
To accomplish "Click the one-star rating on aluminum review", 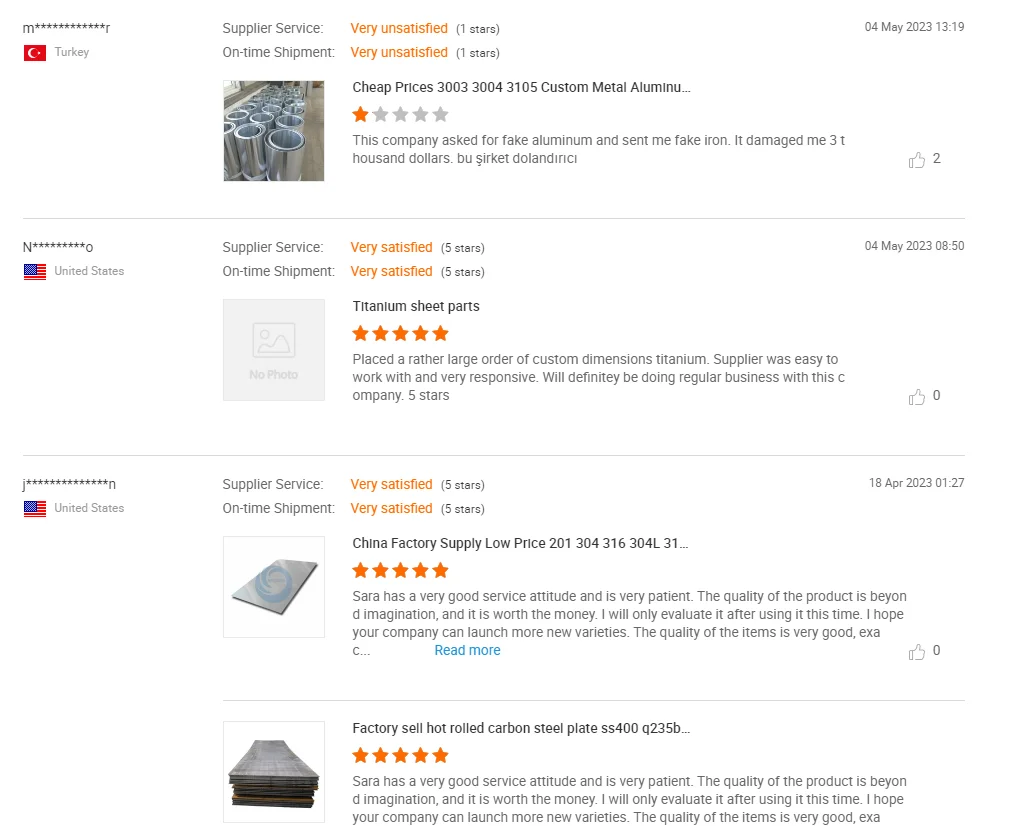I will (400, 114).
